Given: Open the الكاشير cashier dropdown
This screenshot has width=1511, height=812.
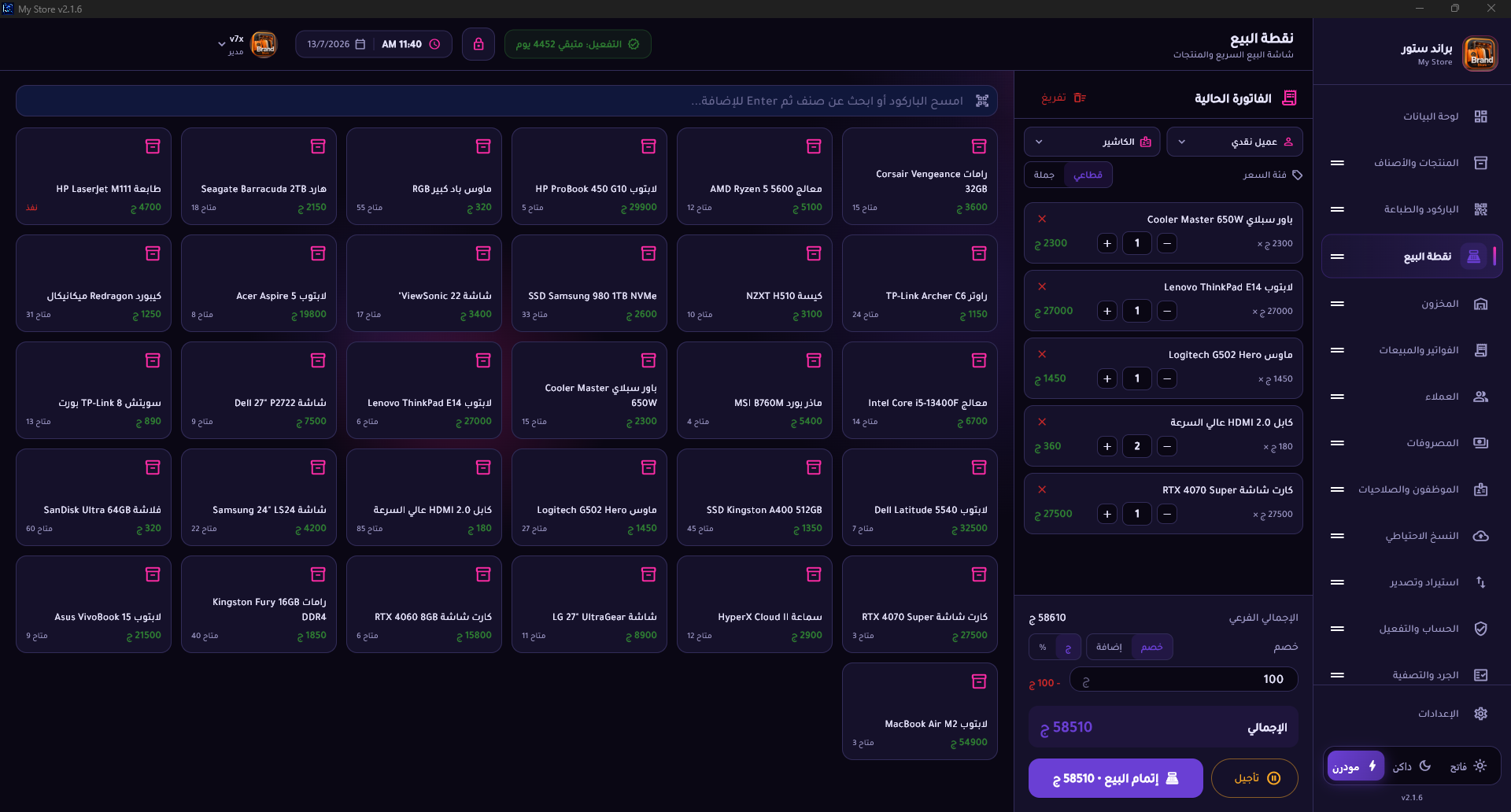Looking at the screenshot, I should 1092,142.
